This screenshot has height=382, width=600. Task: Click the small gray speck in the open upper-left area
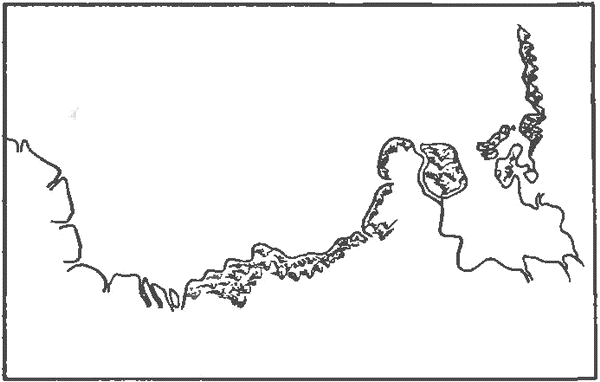[74, 113]
